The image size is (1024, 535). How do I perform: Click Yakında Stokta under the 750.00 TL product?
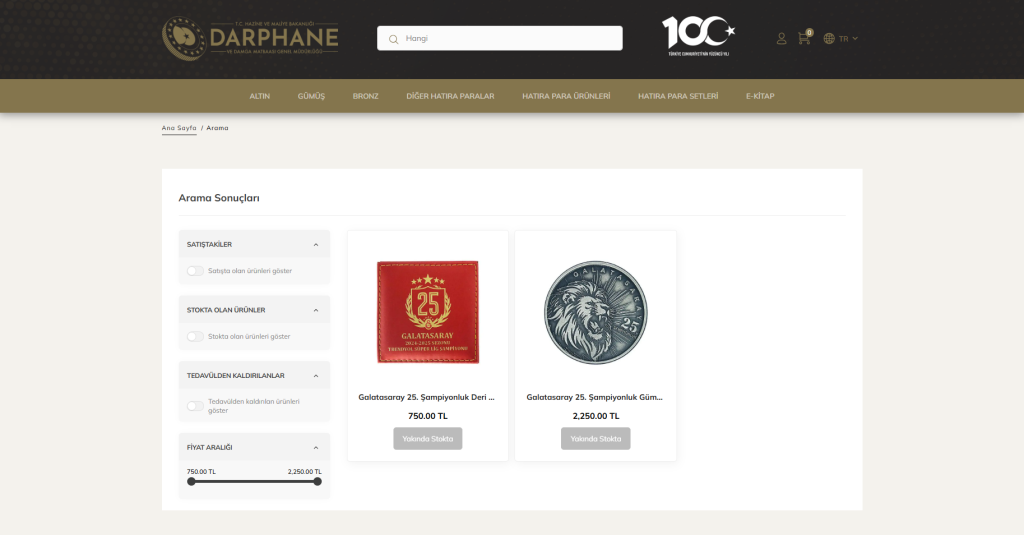click(428, 438)
